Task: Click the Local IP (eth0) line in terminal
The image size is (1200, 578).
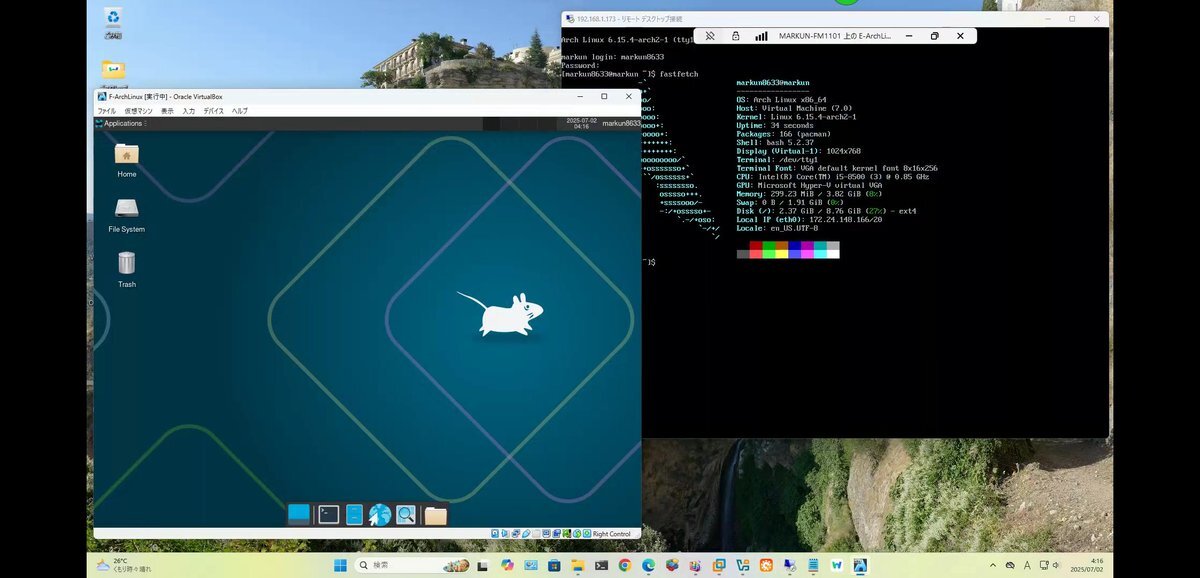Action: click(809, 220)
